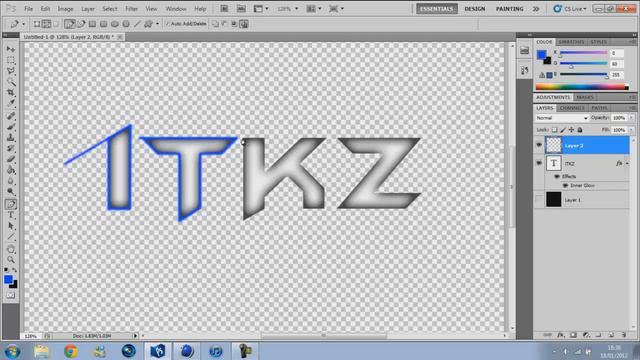This screenshot has width=640, height=360.
Task: Select the Eraser tool
Action: coord(11,160)
